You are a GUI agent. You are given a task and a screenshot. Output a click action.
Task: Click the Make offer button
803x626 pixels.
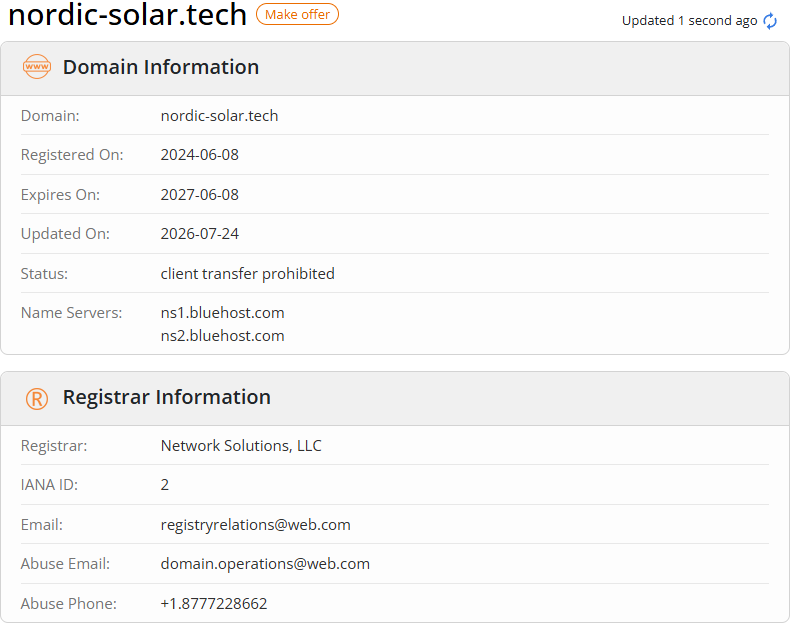pyautogui.click(x=297, y=14)
